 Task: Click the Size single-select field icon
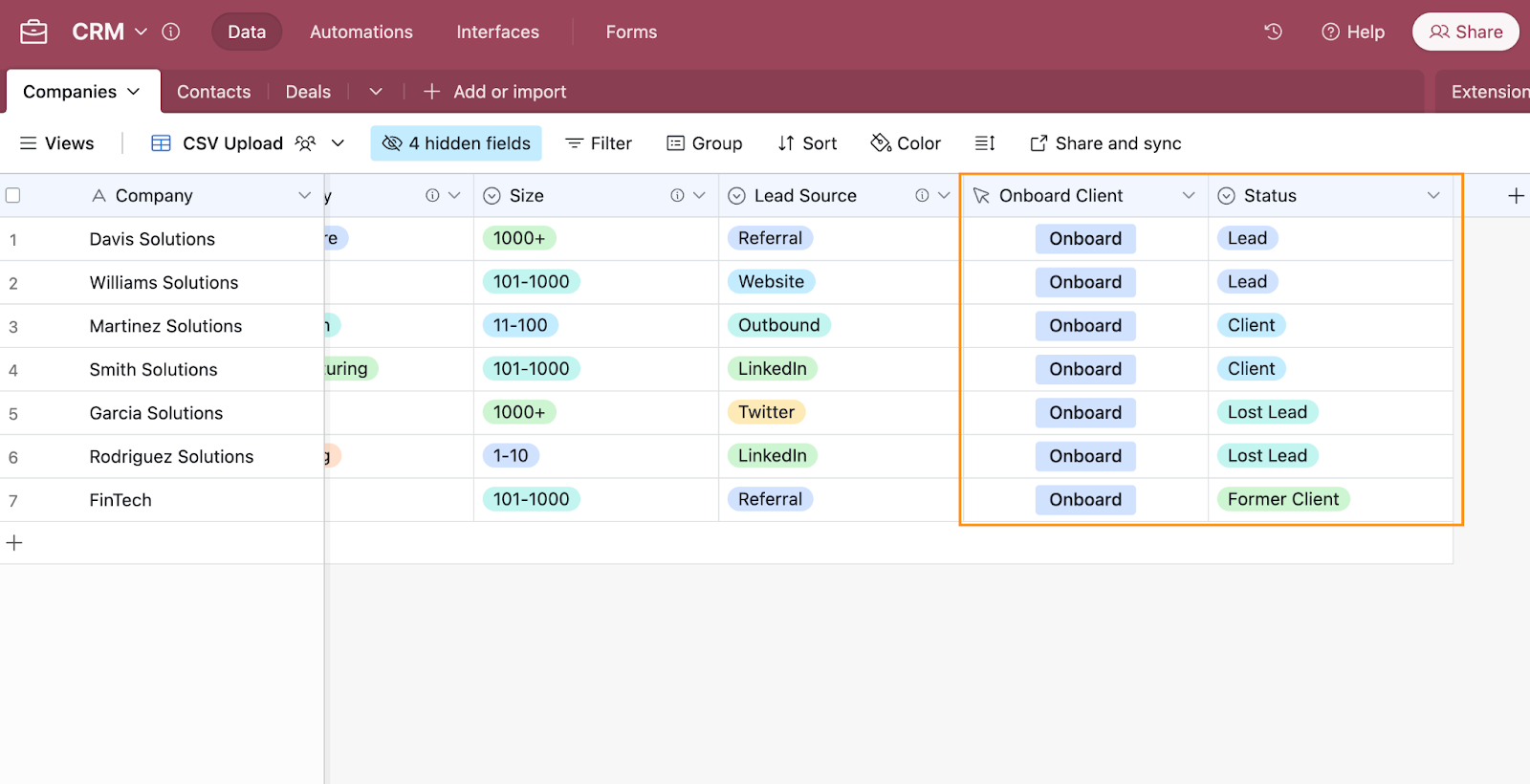pyautogui.click(x=492, y=196)
